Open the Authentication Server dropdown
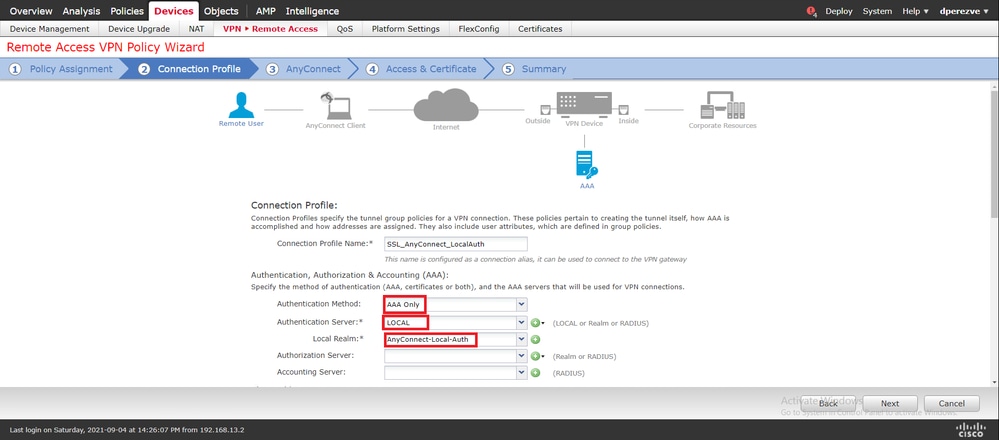Image resolution: width=999 pixels, height=440 pixels. [x=522, y=322]
